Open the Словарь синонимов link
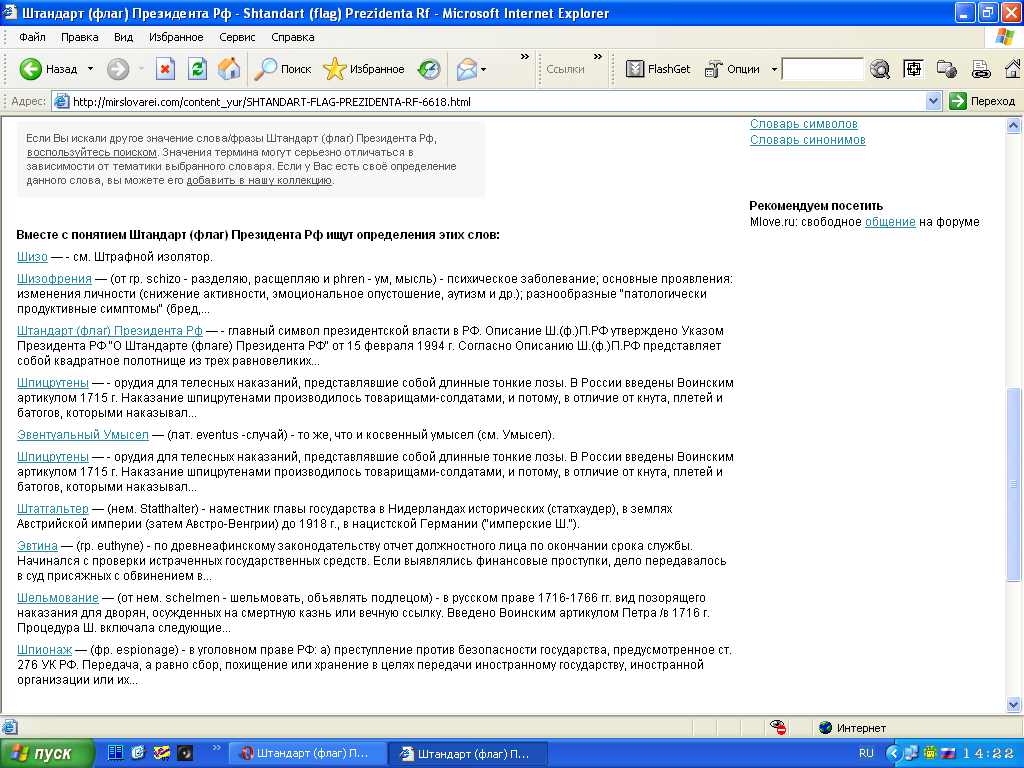Viewport: 1024px width, 768px height. coord(807,140)
